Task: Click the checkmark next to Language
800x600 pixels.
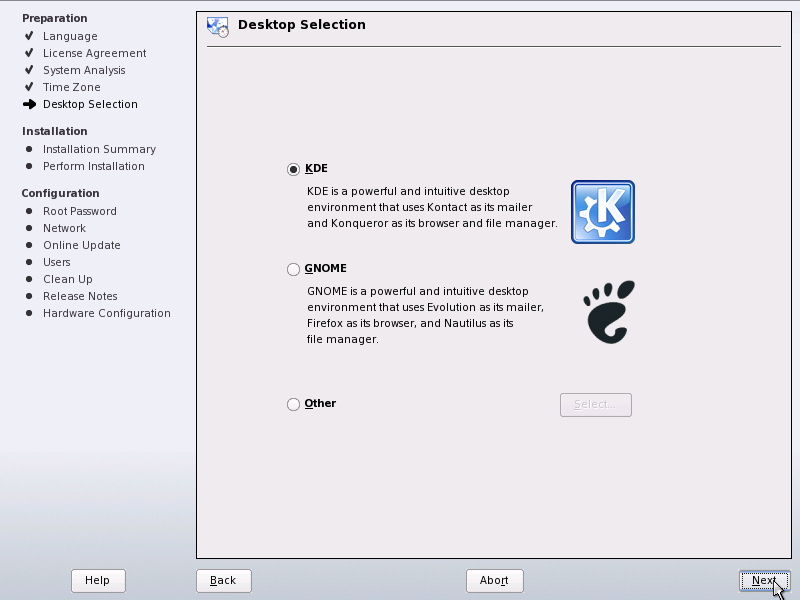Action: [x=29, y=36]
